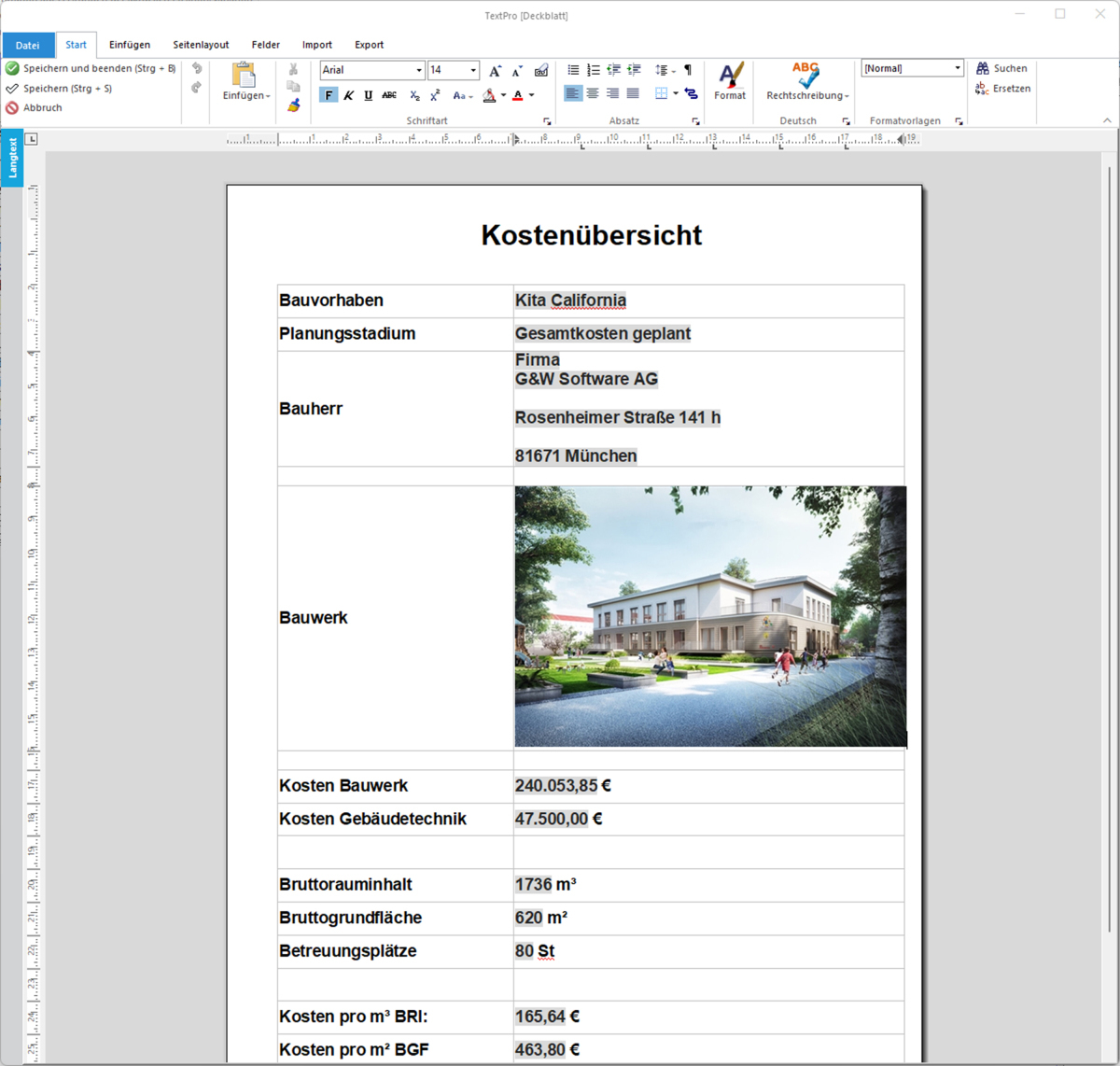Expand the [Normal] style dropdown
Screen dimensions: 1120x1066
click(958, 68)
